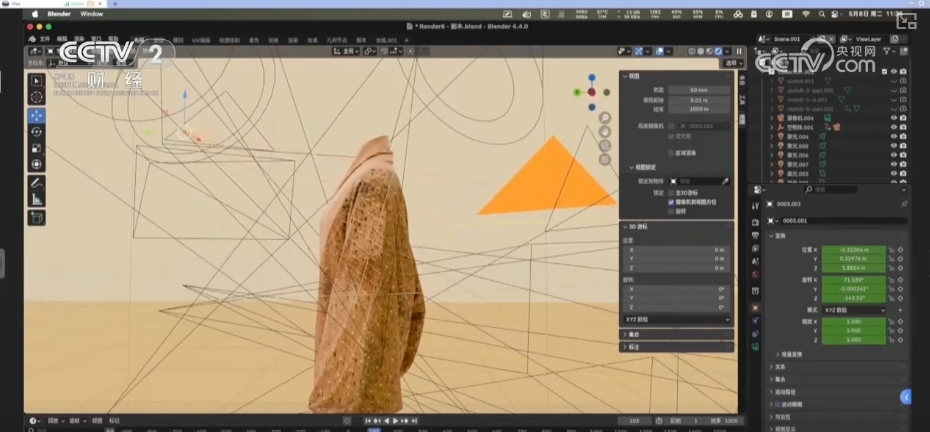Choose the Scale tool

[37, 148]
